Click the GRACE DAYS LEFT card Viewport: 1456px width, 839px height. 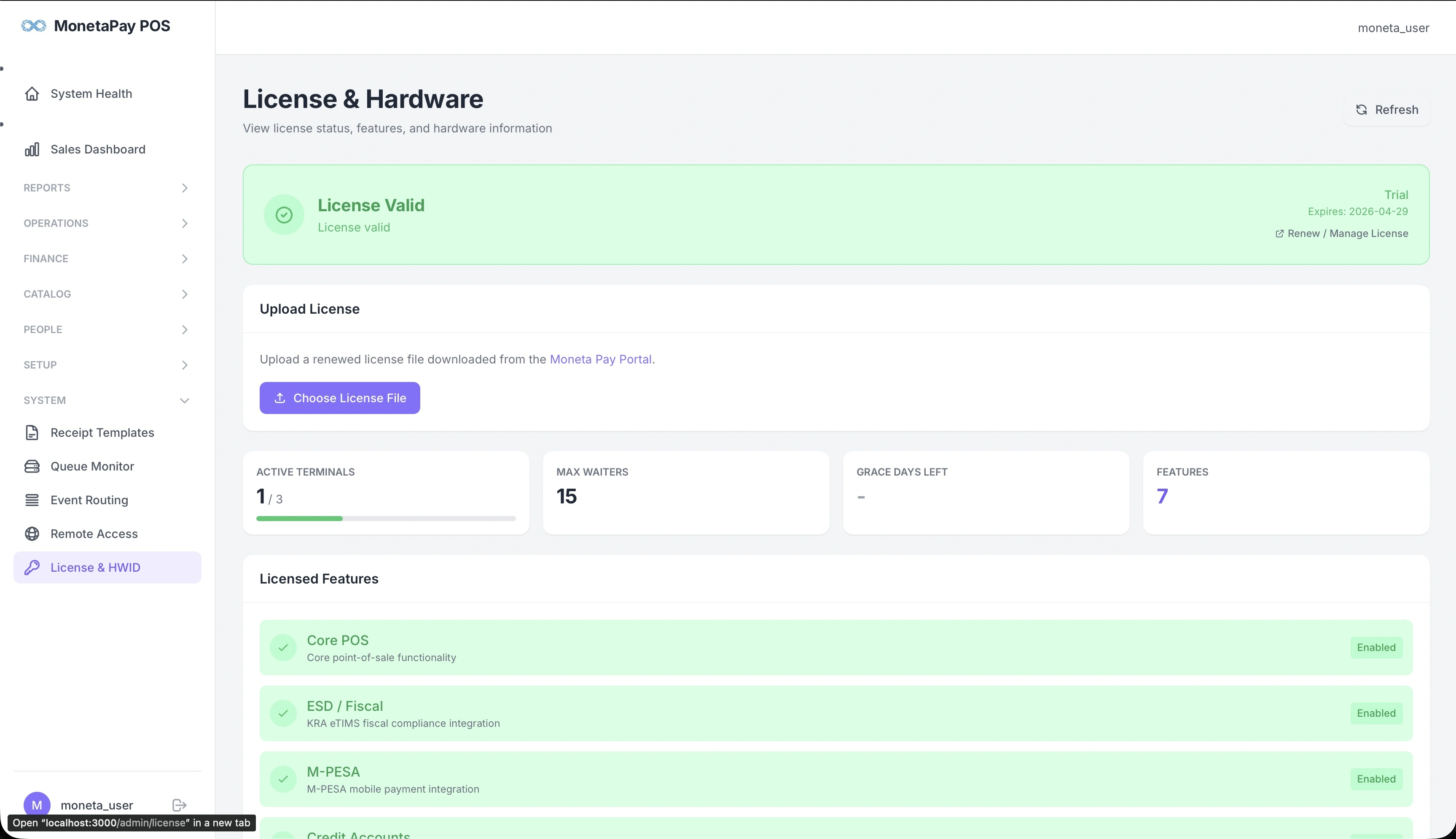pos(986,493)
